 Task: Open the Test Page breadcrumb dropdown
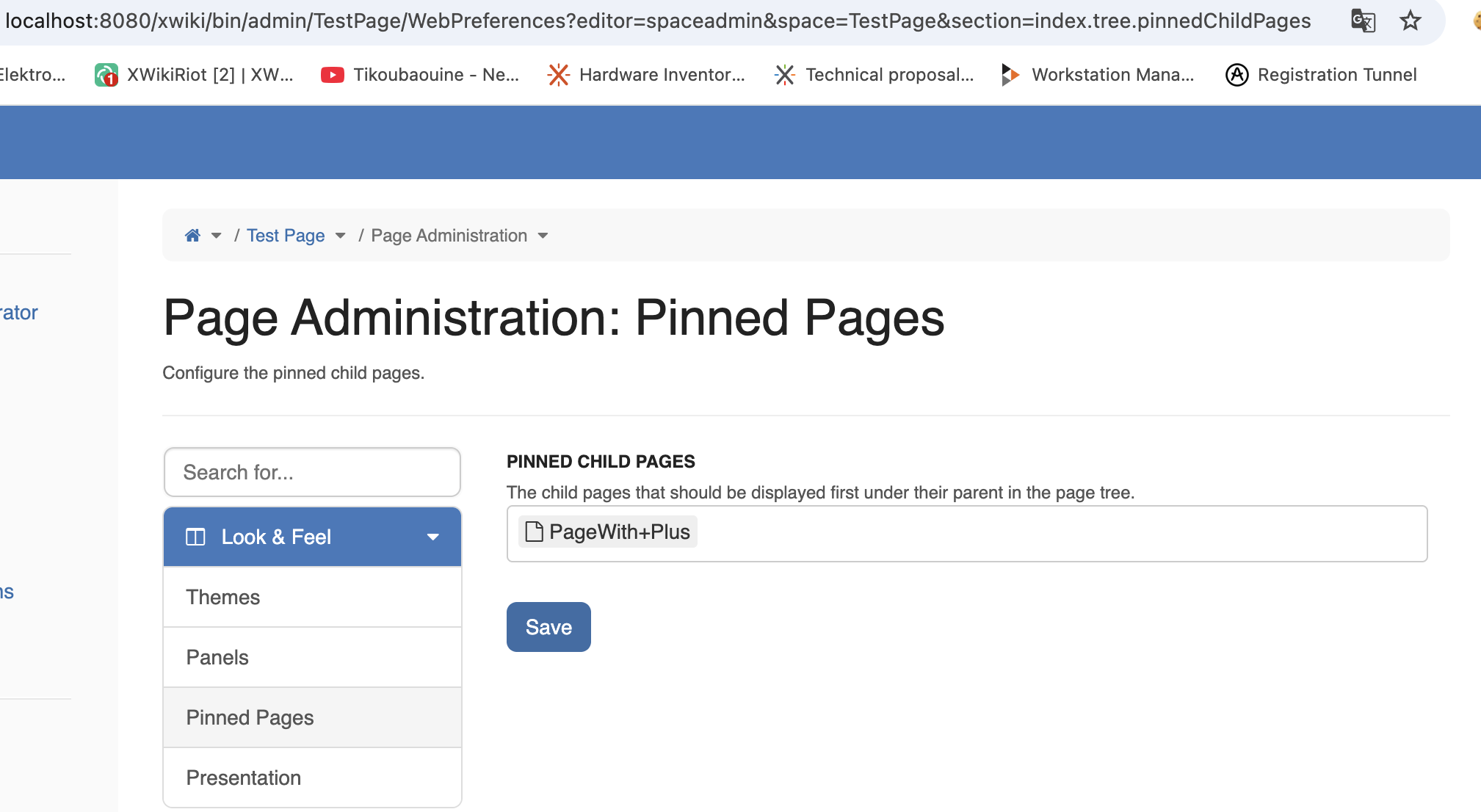point(340,236)
